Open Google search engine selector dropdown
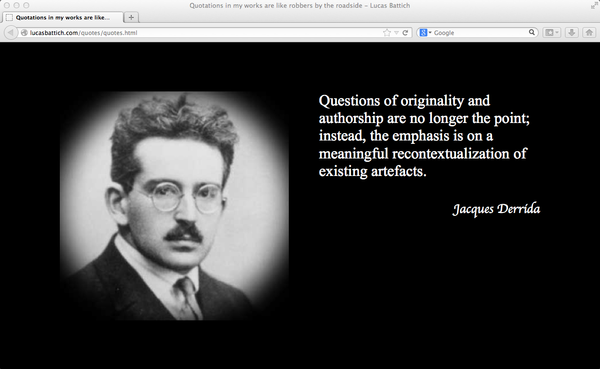600x369 pixels. click(425, 33)
